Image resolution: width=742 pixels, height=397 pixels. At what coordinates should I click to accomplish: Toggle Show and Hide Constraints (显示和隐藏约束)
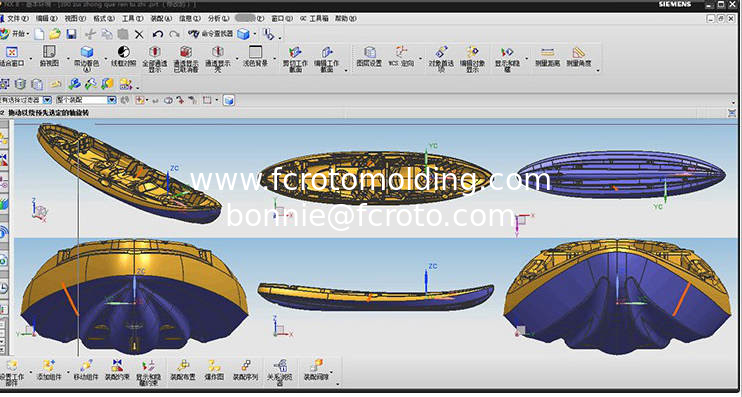tap(149, 372)
